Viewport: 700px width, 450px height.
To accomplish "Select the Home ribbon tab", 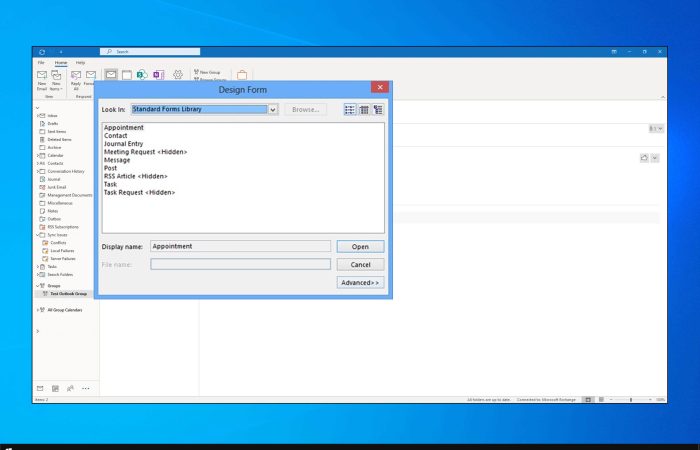I will tap(61, 62).
